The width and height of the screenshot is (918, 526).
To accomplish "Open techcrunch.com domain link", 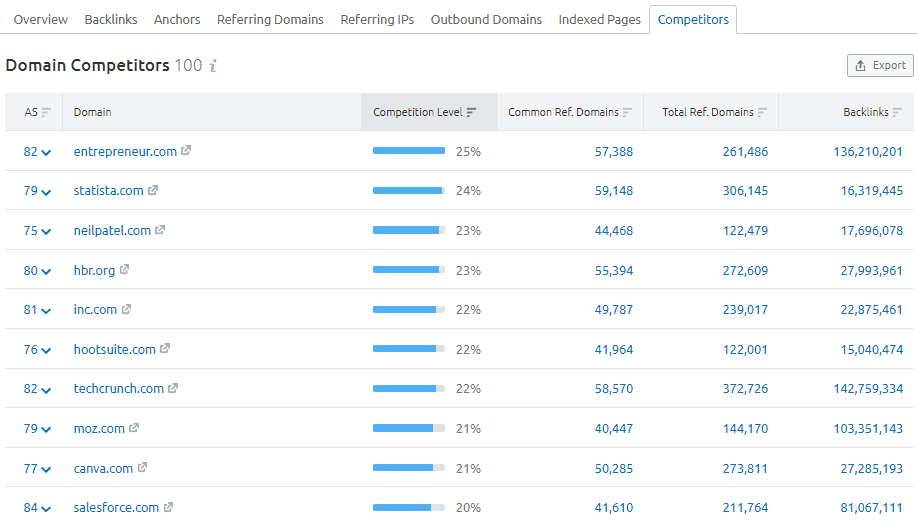I will (119, 389).
